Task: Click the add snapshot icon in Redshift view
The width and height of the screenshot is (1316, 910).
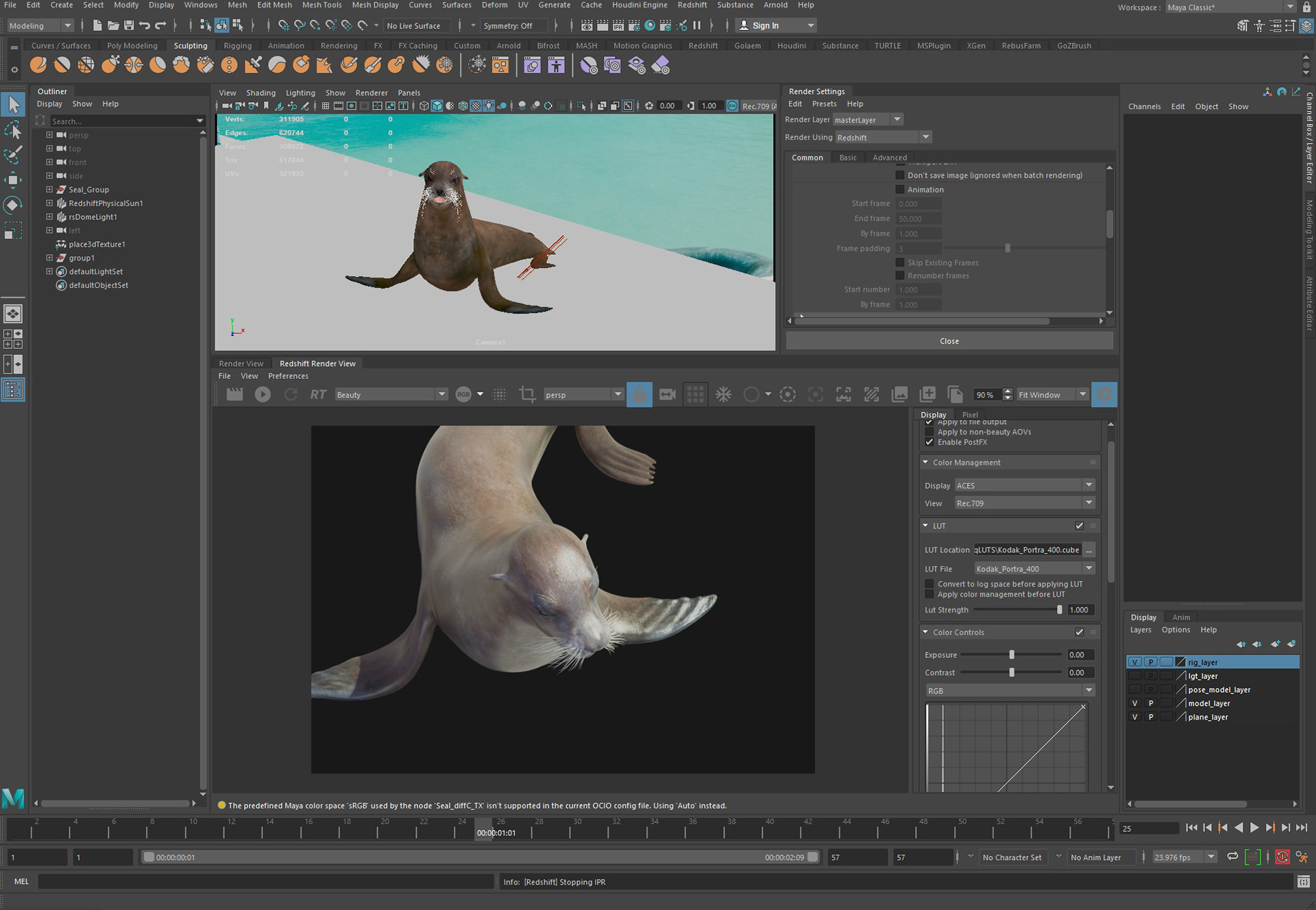Action: [x=927, y=394]
